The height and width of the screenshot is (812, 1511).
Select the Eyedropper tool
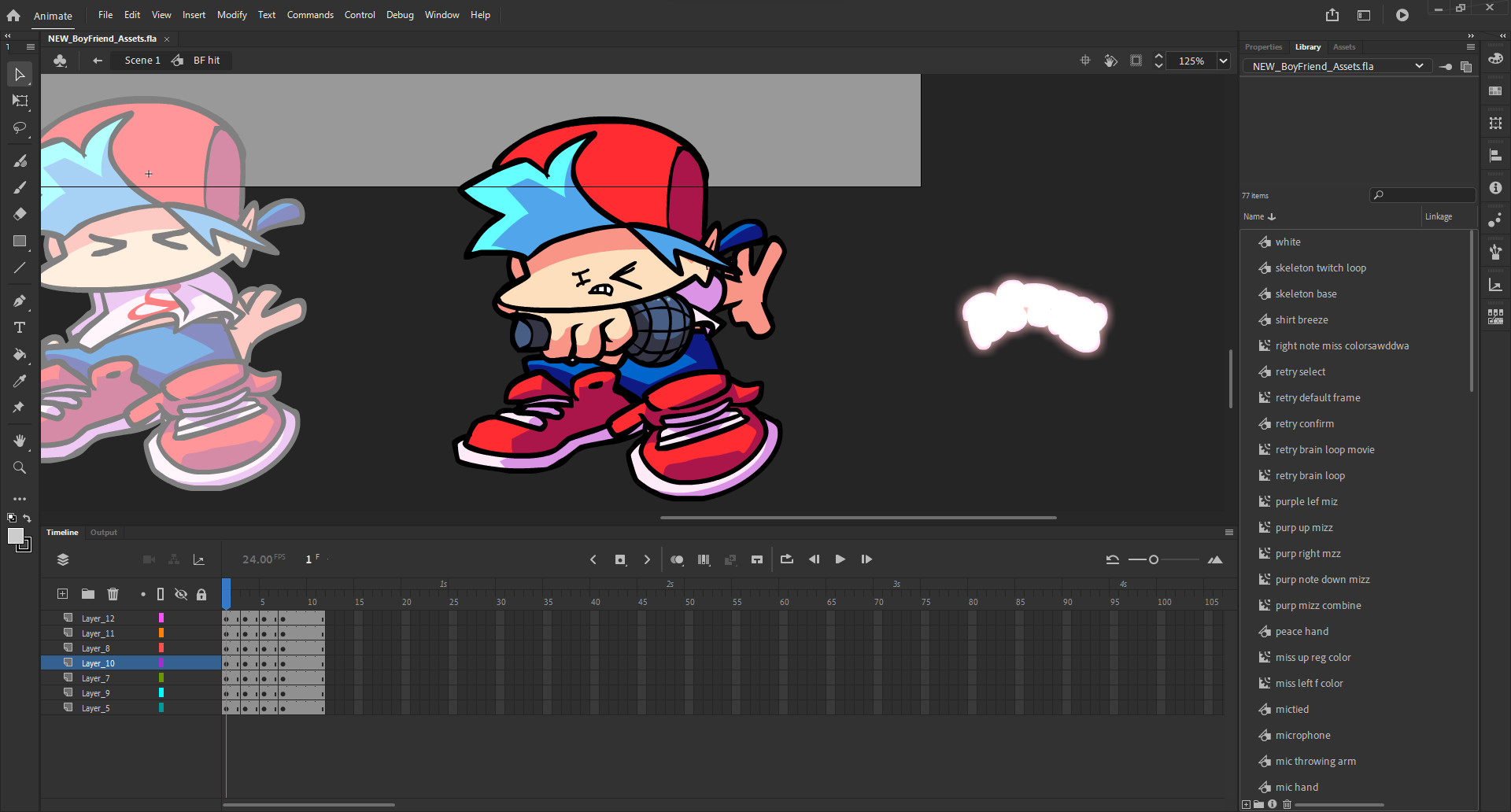click(x=20, y=381)
